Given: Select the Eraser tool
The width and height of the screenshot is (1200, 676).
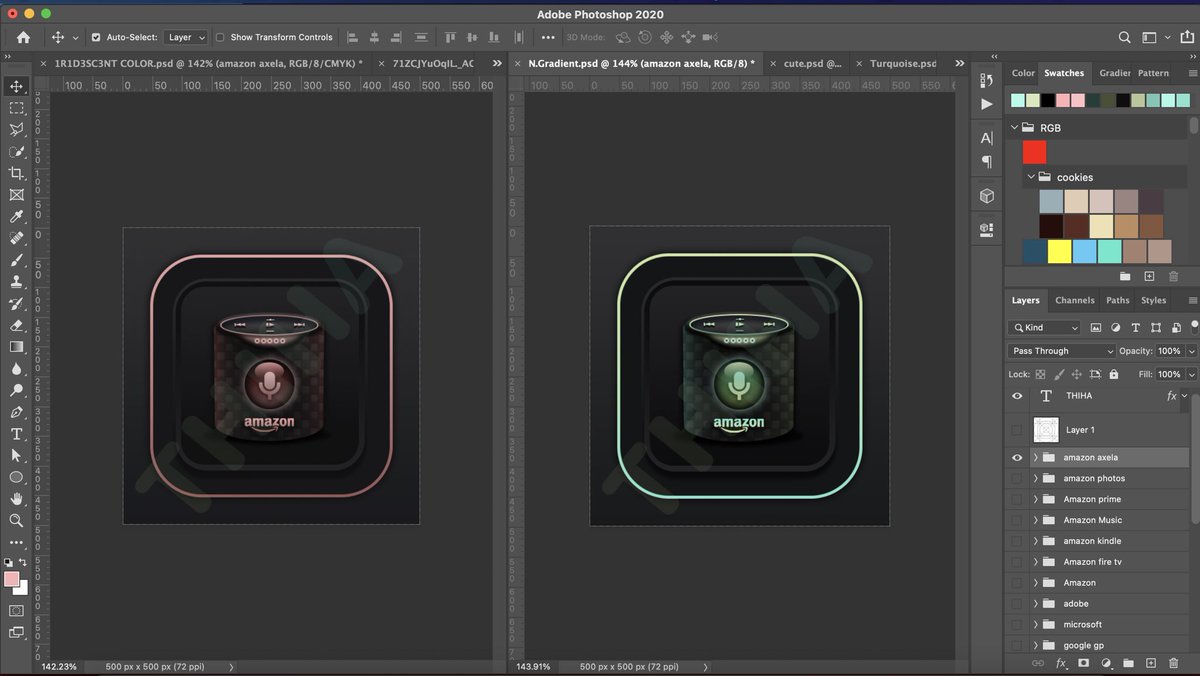Looking at the screenshot, I should point(17,325).
